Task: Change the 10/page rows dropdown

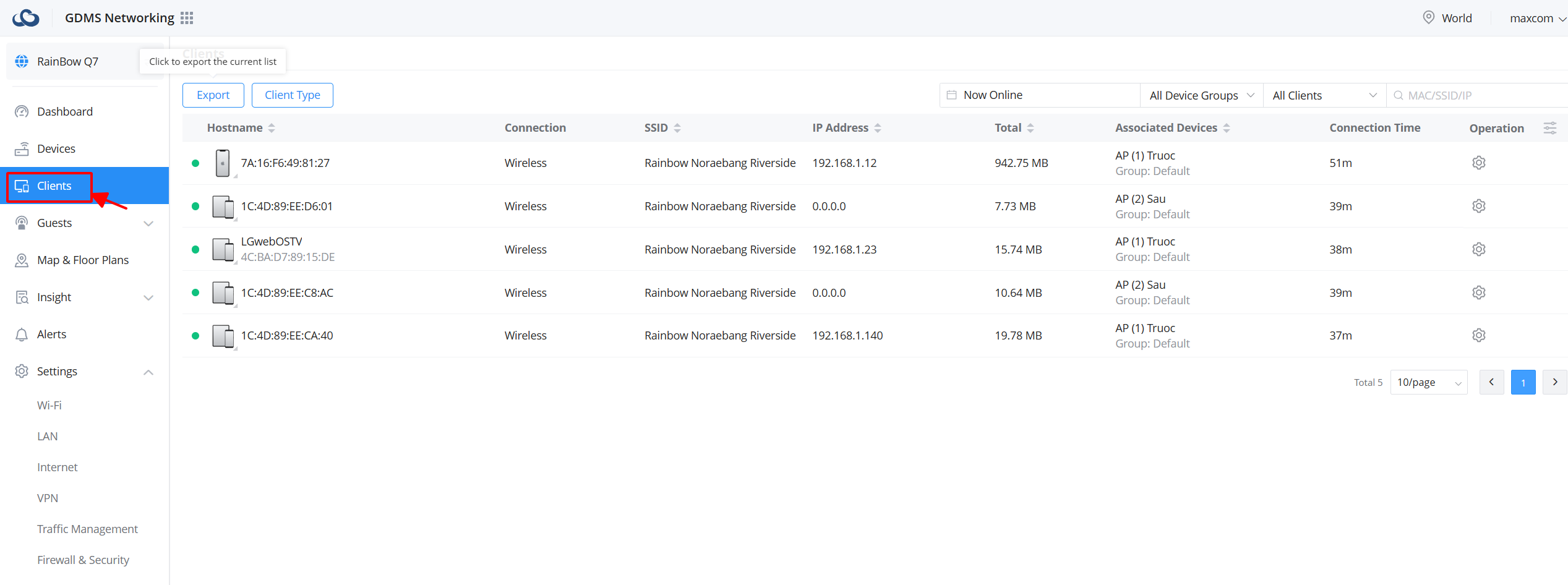Action: coord(1428,382)
